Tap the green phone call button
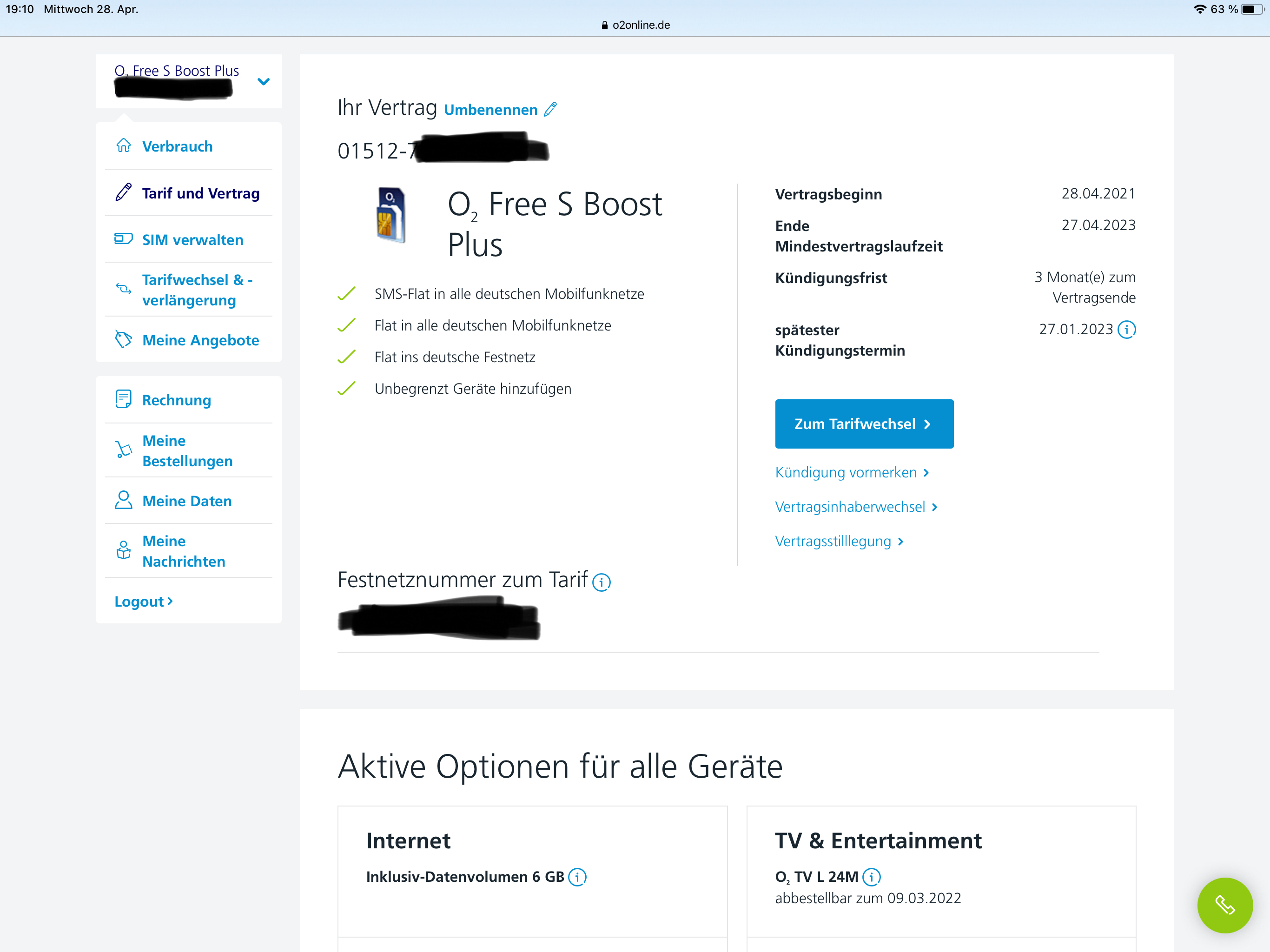 pos(1224,906)
